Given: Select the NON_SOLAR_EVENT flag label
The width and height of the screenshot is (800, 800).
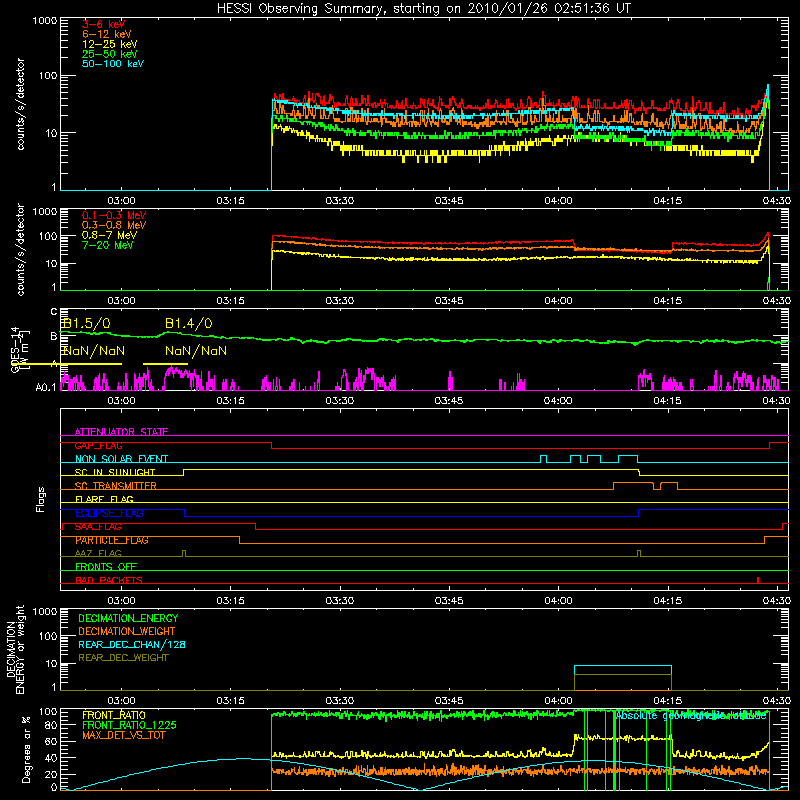Looking at the screenshot, I should point(121,459).
